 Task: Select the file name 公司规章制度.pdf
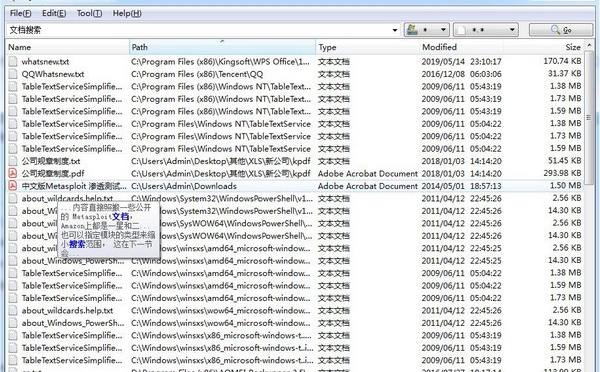coord(53,173)
